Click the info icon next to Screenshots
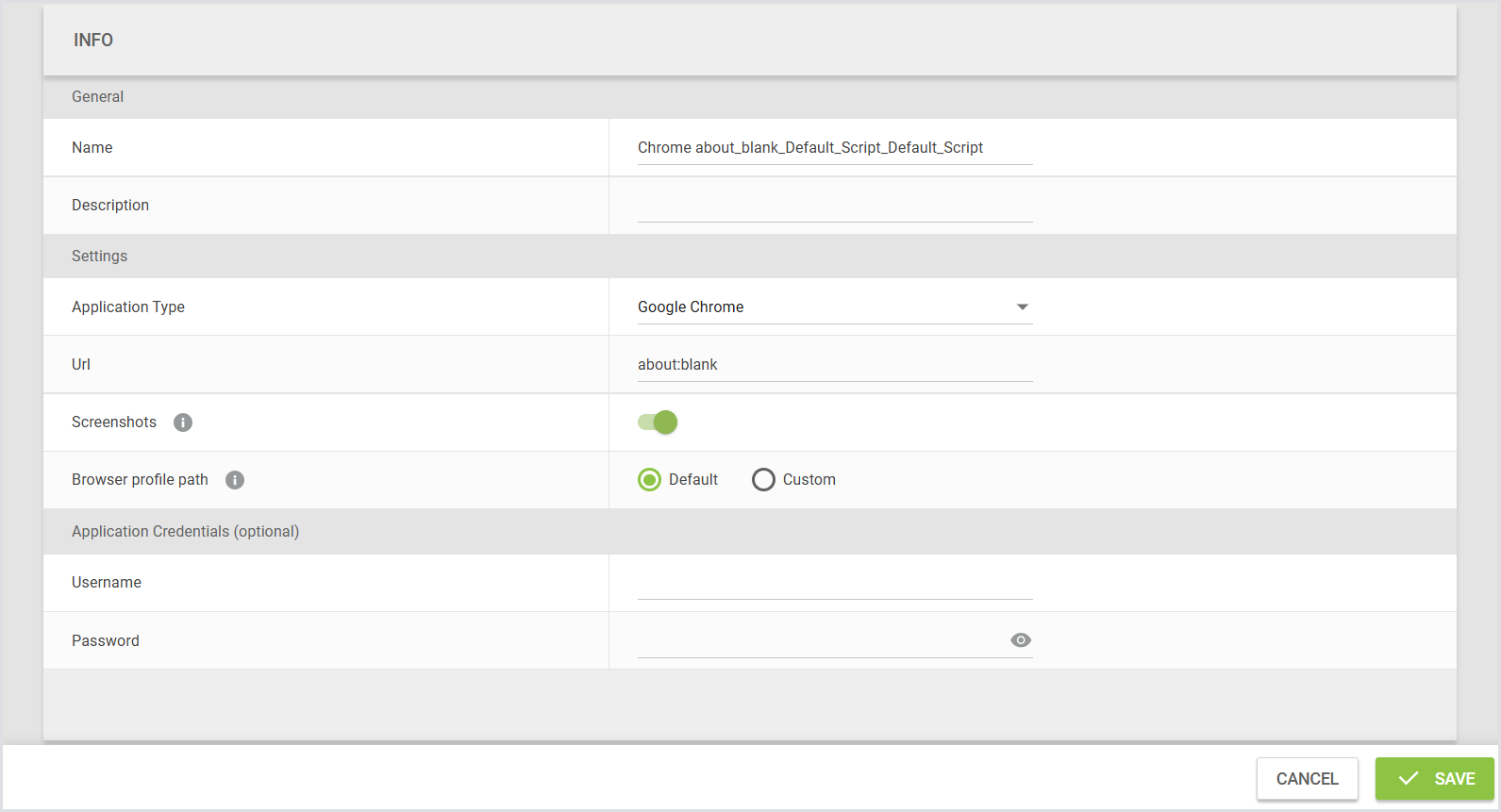Viewport: 1501px width, 812px height. click(x=183, y=423)
